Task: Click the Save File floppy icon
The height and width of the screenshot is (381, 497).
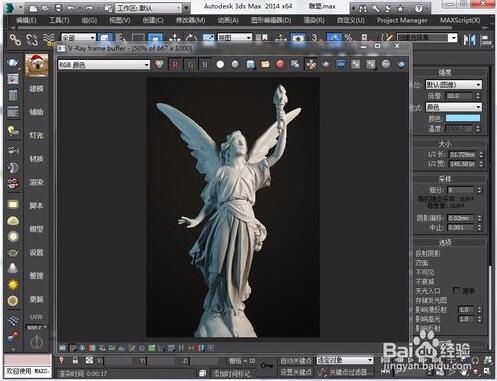Action: (58, 8)
